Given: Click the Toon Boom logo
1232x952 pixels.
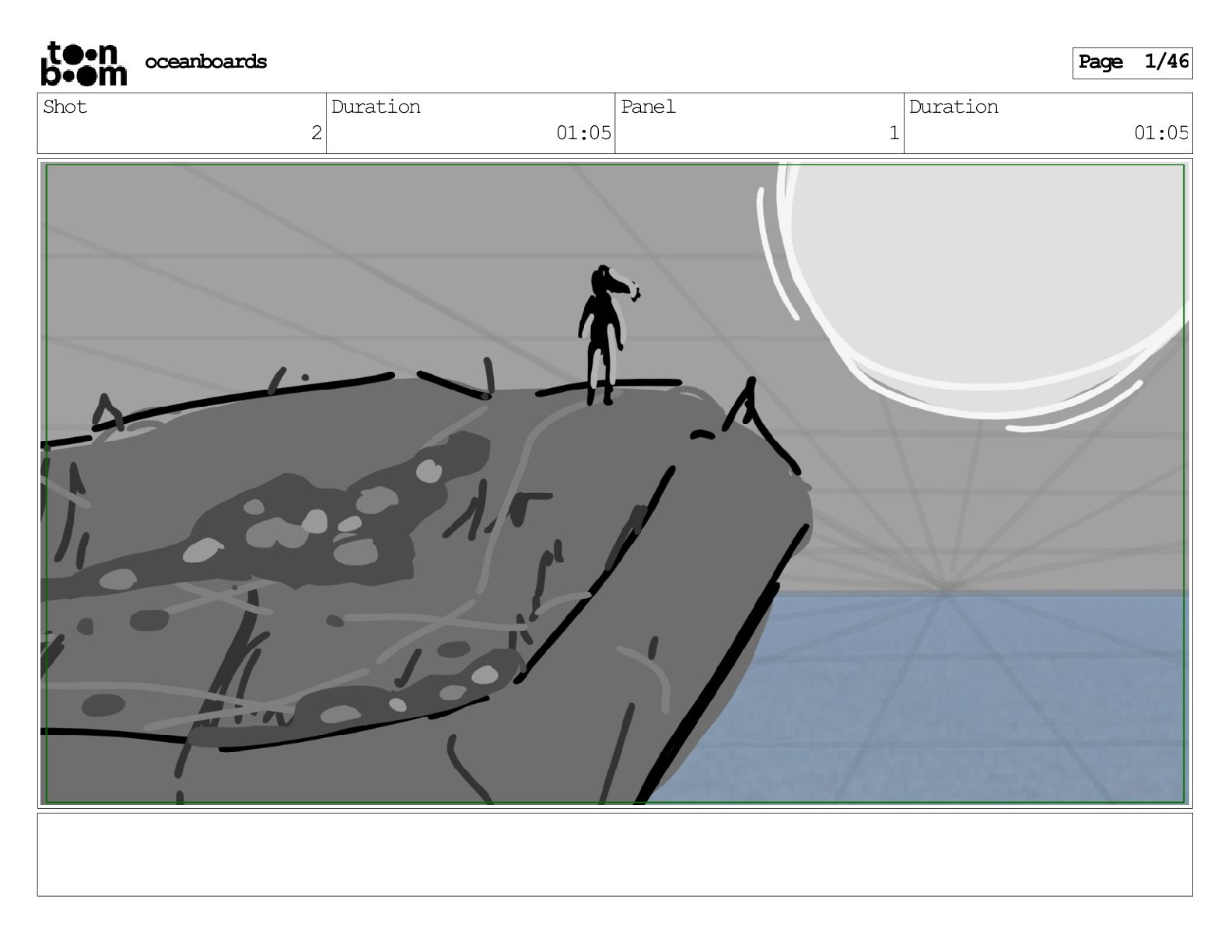Looking at the screenshot, I should click(x=83, y=63).
